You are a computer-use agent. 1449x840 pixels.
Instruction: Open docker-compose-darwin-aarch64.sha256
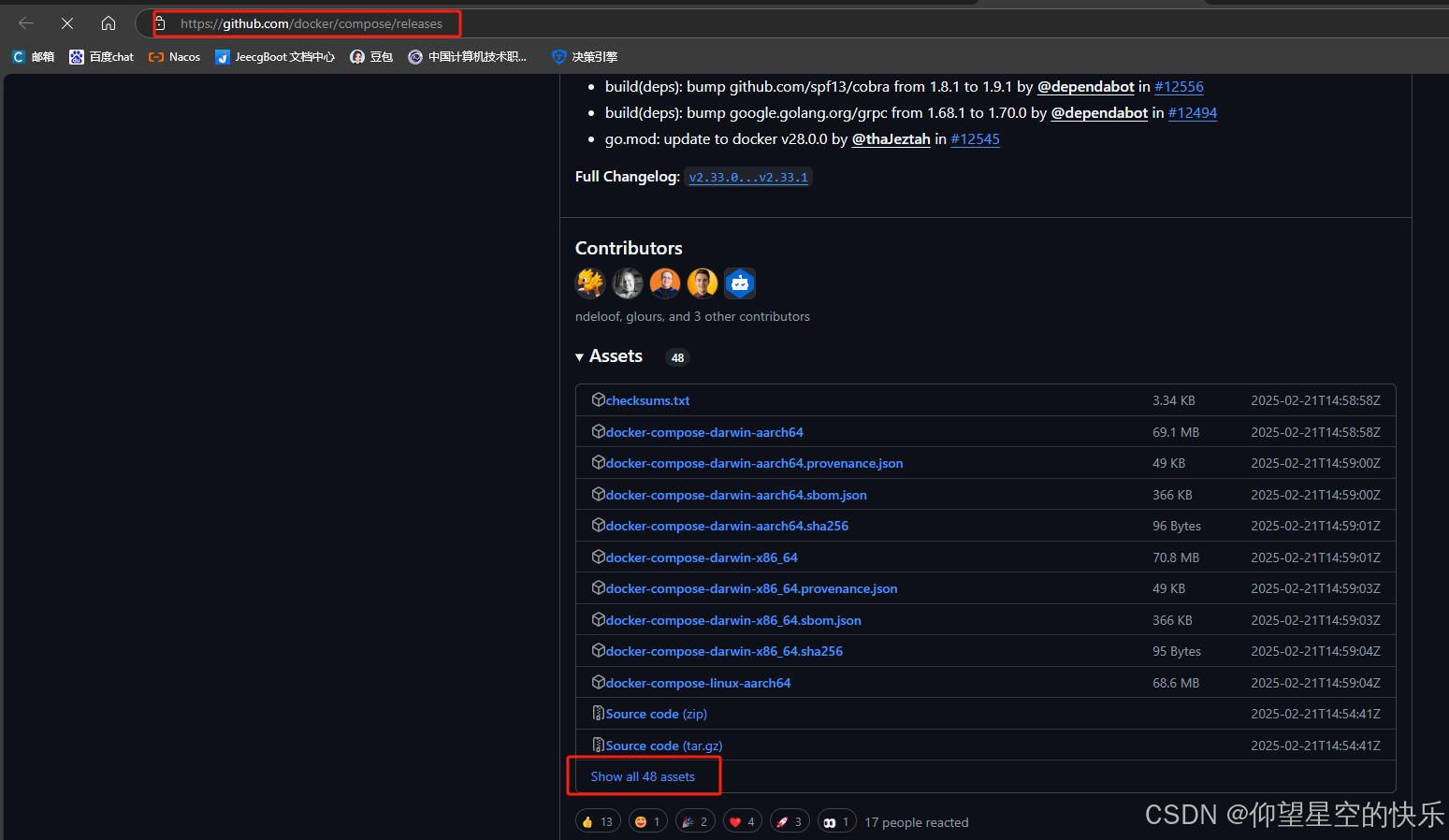pos(727,526)
